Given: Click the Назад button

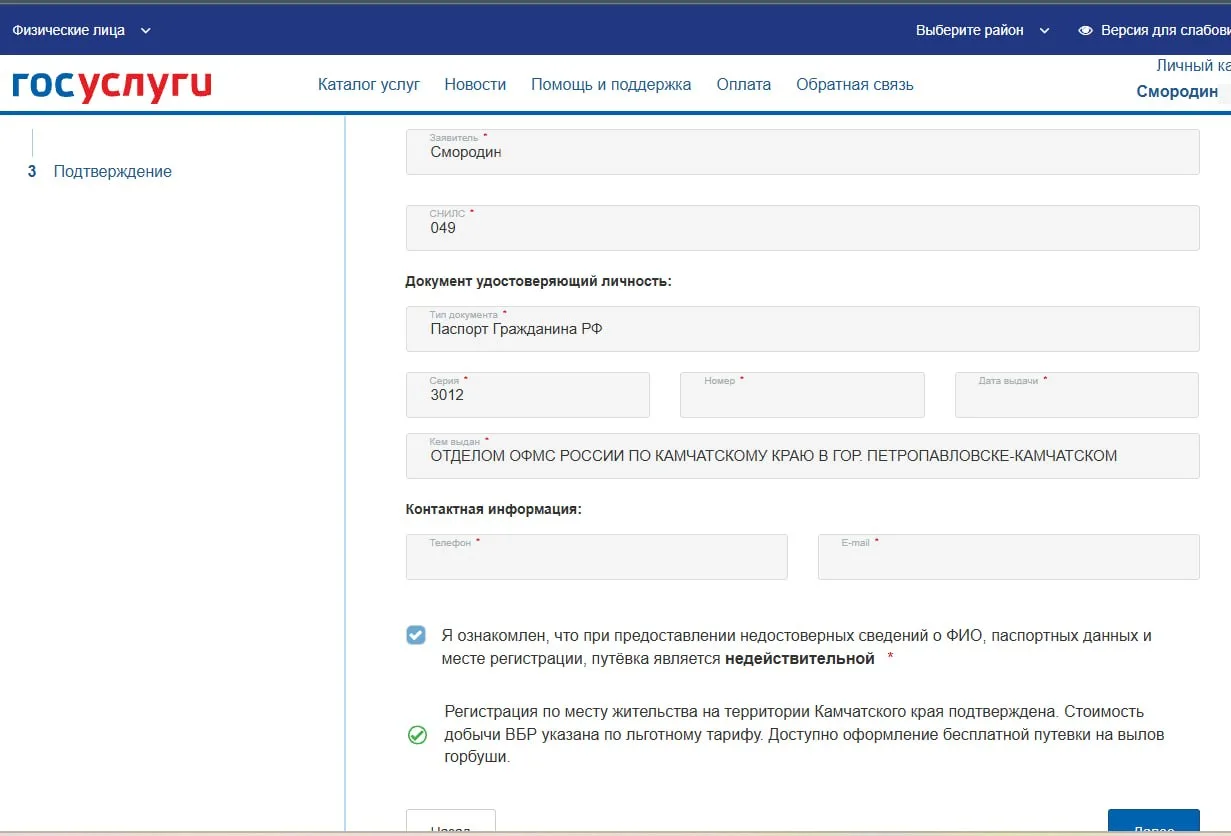Looking at the screenshot, I should (x=451, y=822).
